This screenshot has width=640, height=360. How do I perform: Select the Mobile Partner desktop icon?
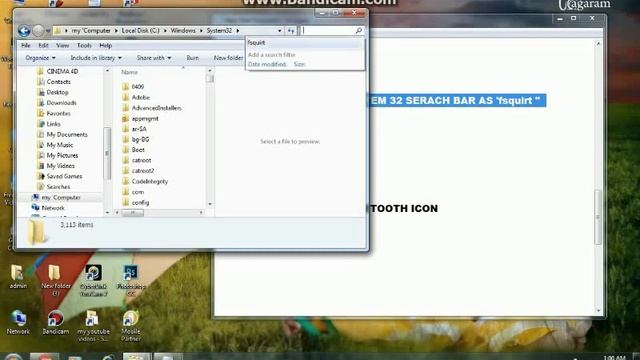click(131, 325)
